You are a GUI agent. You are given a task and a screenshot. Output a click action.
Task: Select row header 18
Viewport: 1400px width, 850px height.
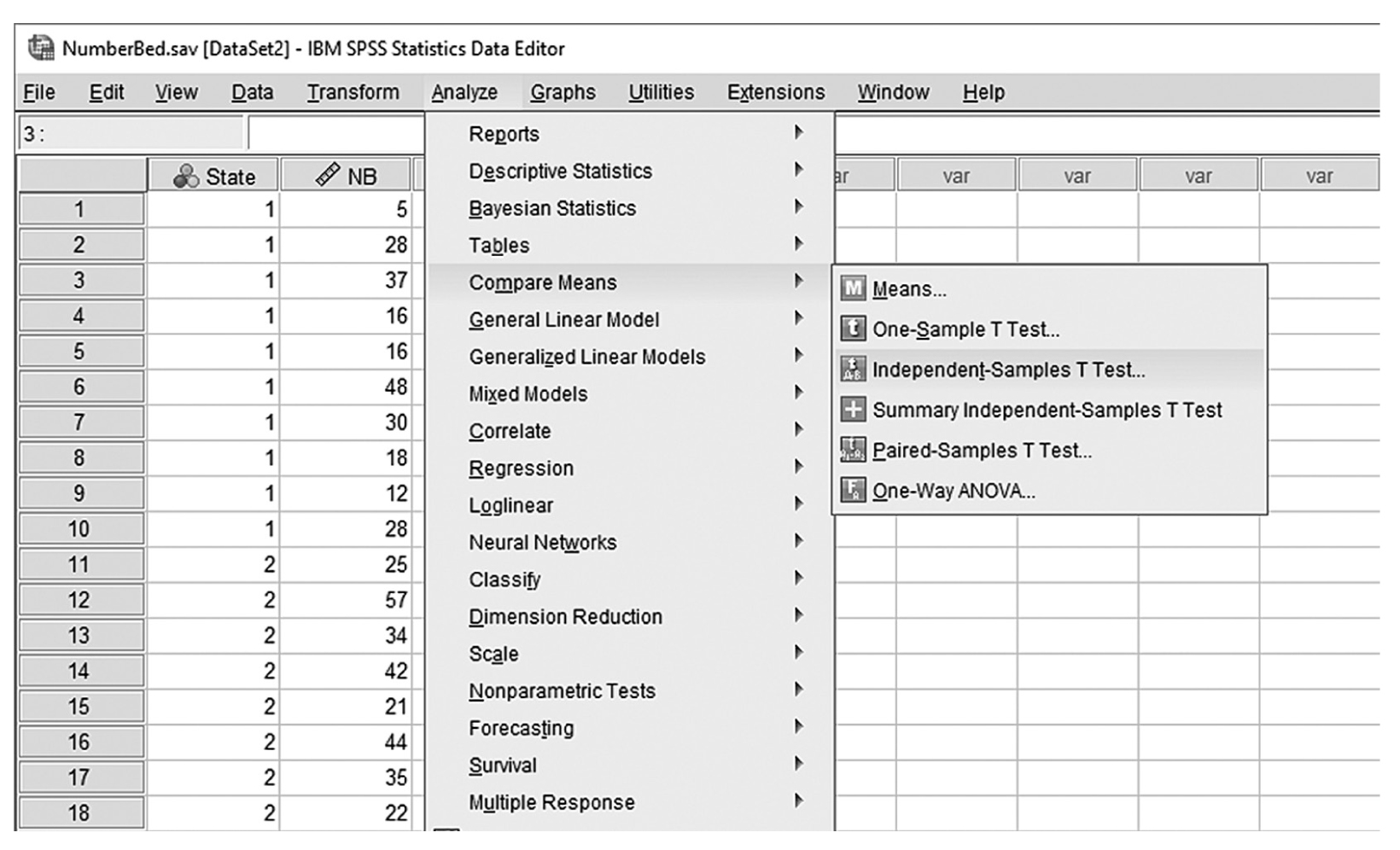pyautogui.click(x=81, y=812)
